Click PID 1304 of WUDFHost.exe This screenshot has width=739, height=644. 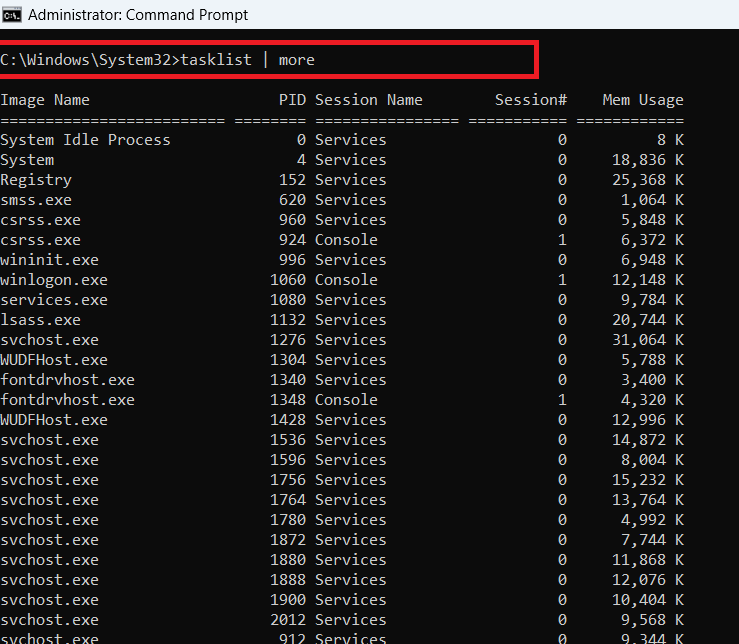288,360
